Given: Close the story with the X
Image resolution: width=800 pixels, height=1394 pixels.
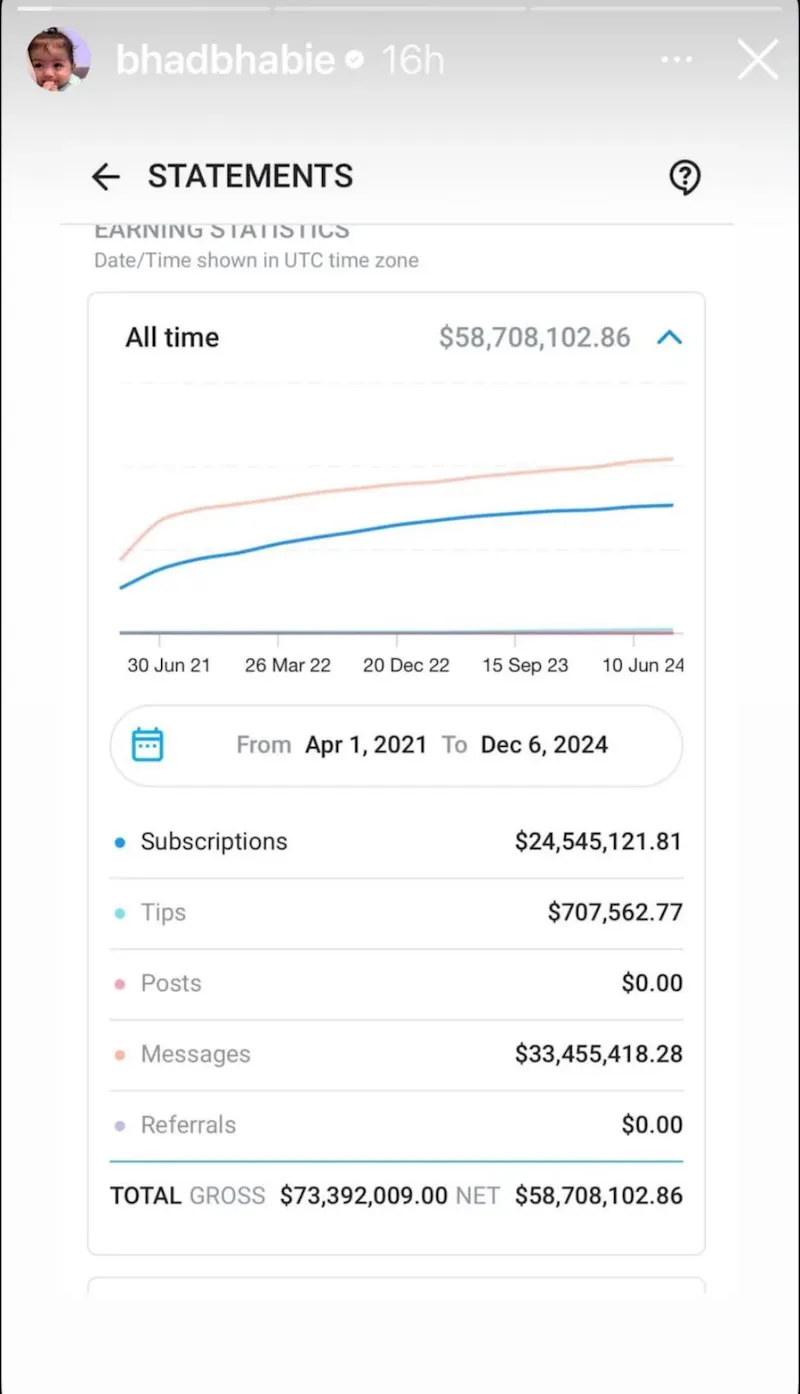Looking at the screenshot, I should (x=758, y=60).
